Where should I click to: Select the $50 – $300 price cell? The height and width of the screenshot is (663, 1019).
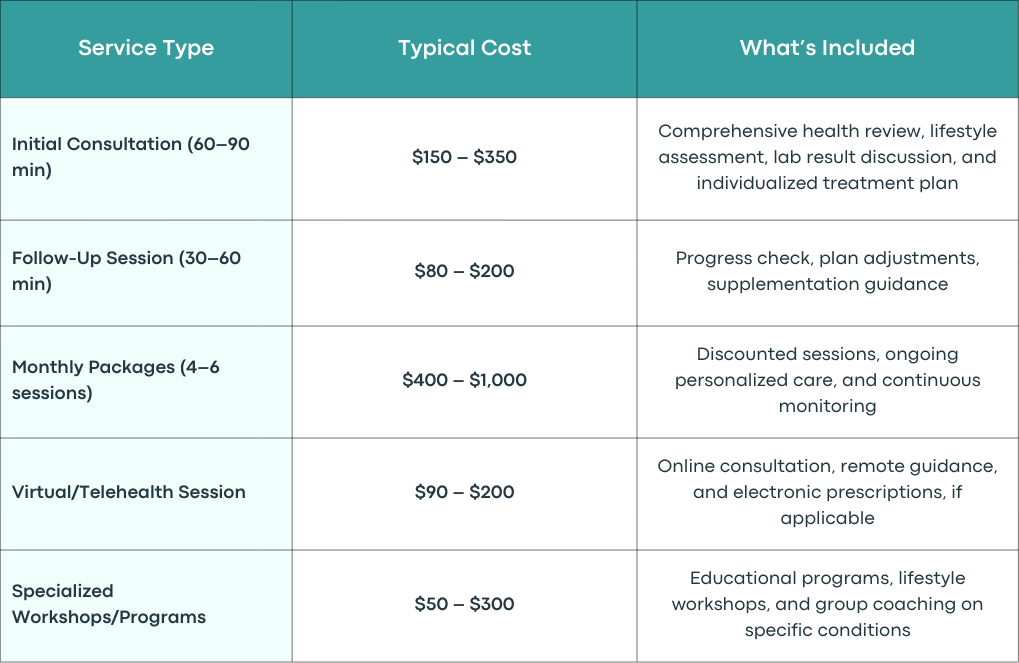coord(465,606)
